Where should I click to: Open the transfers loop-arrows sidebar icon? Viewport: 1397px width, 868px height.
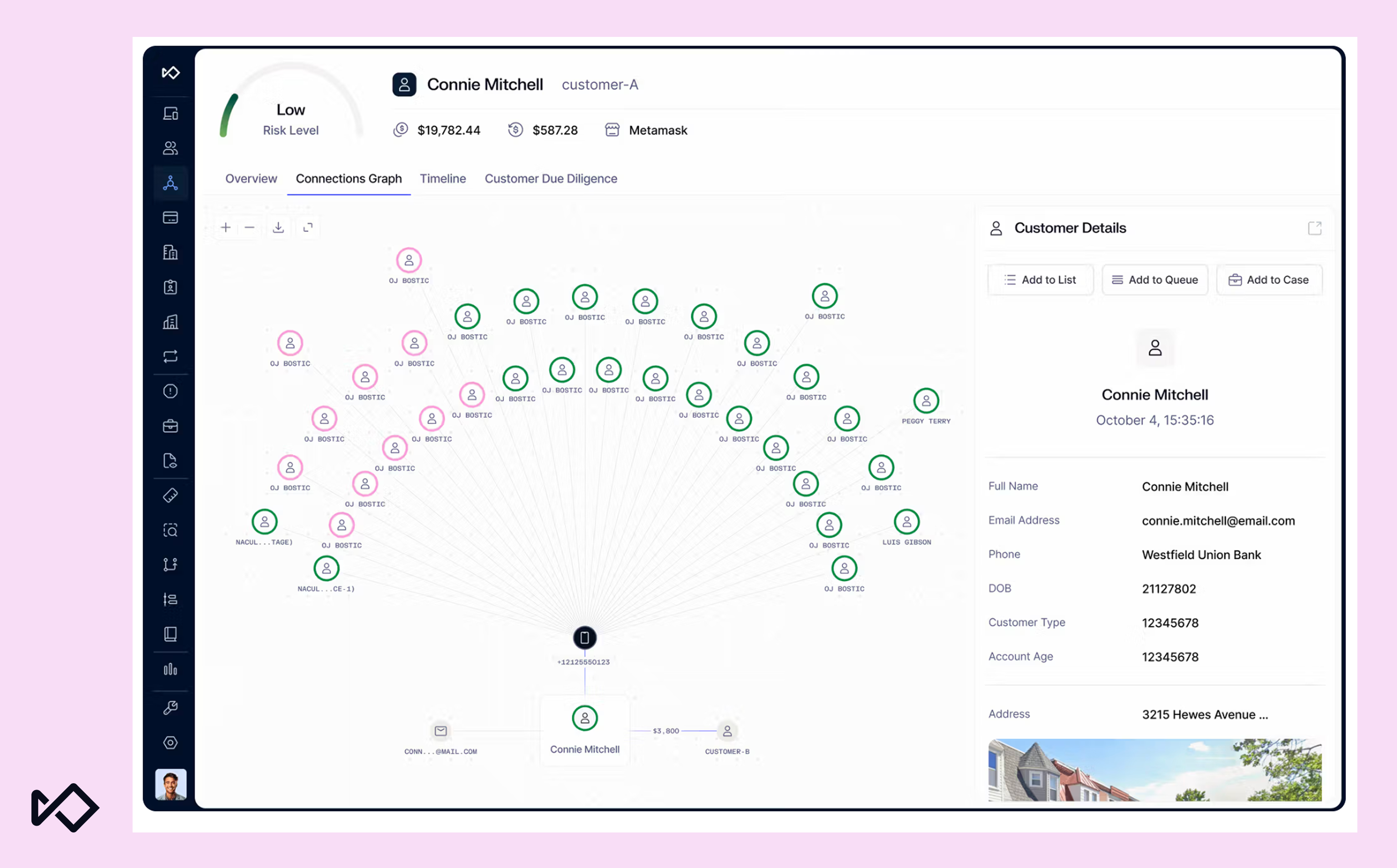coord(170,356)
